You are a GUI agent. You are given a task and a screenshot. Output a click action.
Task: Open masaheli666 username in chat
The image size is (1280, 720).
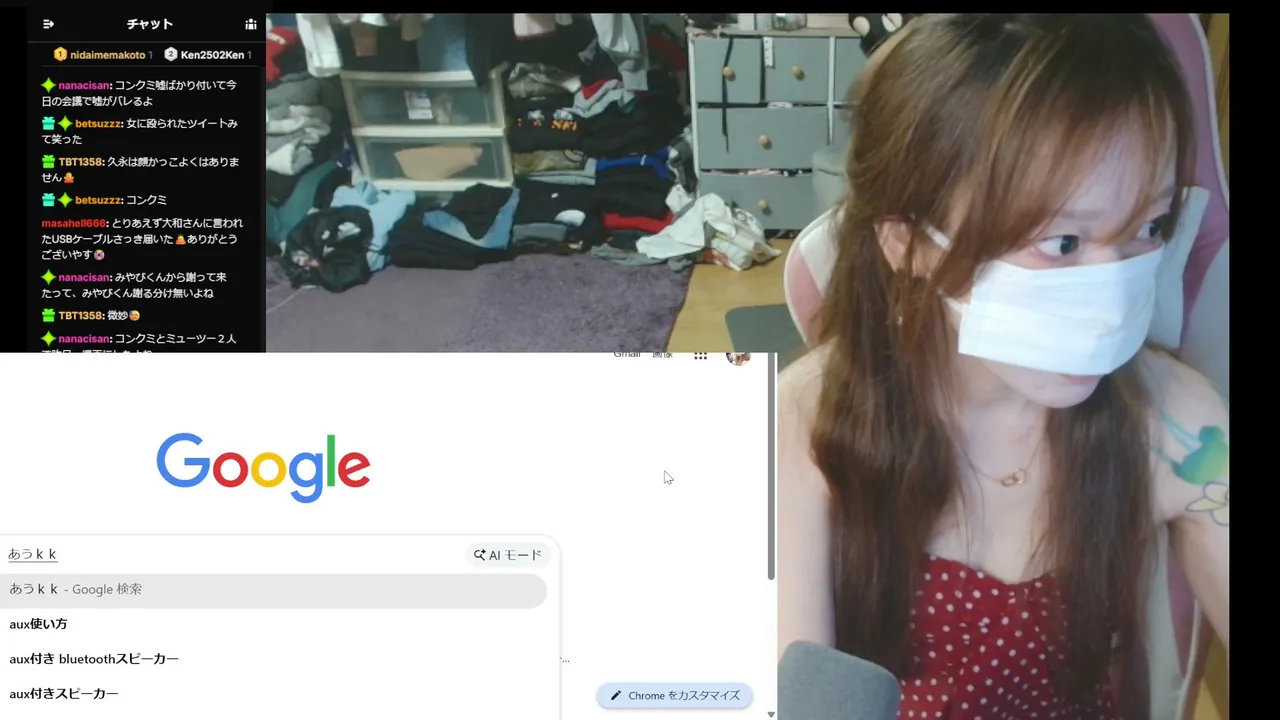click(73, 223)
